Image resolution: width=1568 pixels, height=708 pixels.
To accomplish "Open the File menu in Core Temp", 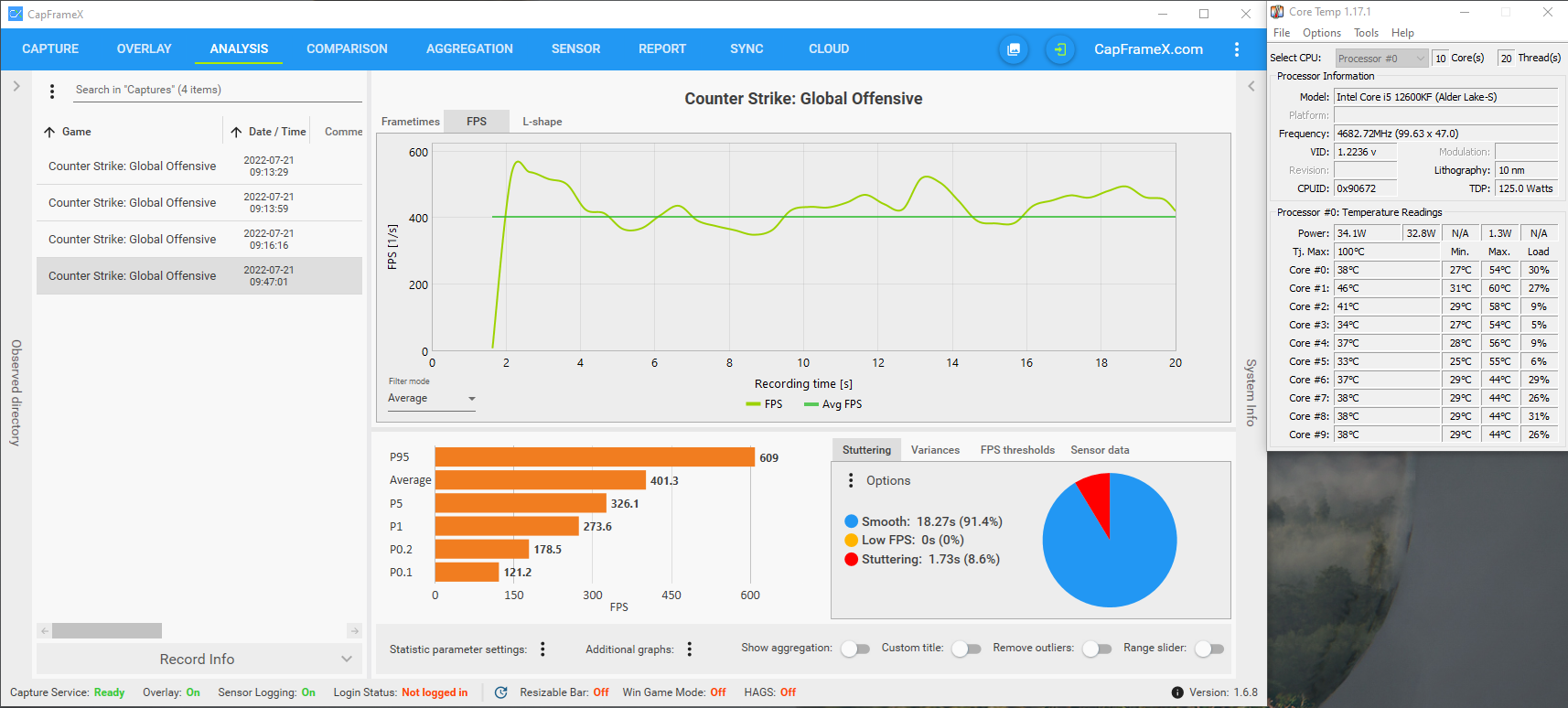I will 1282,33.
